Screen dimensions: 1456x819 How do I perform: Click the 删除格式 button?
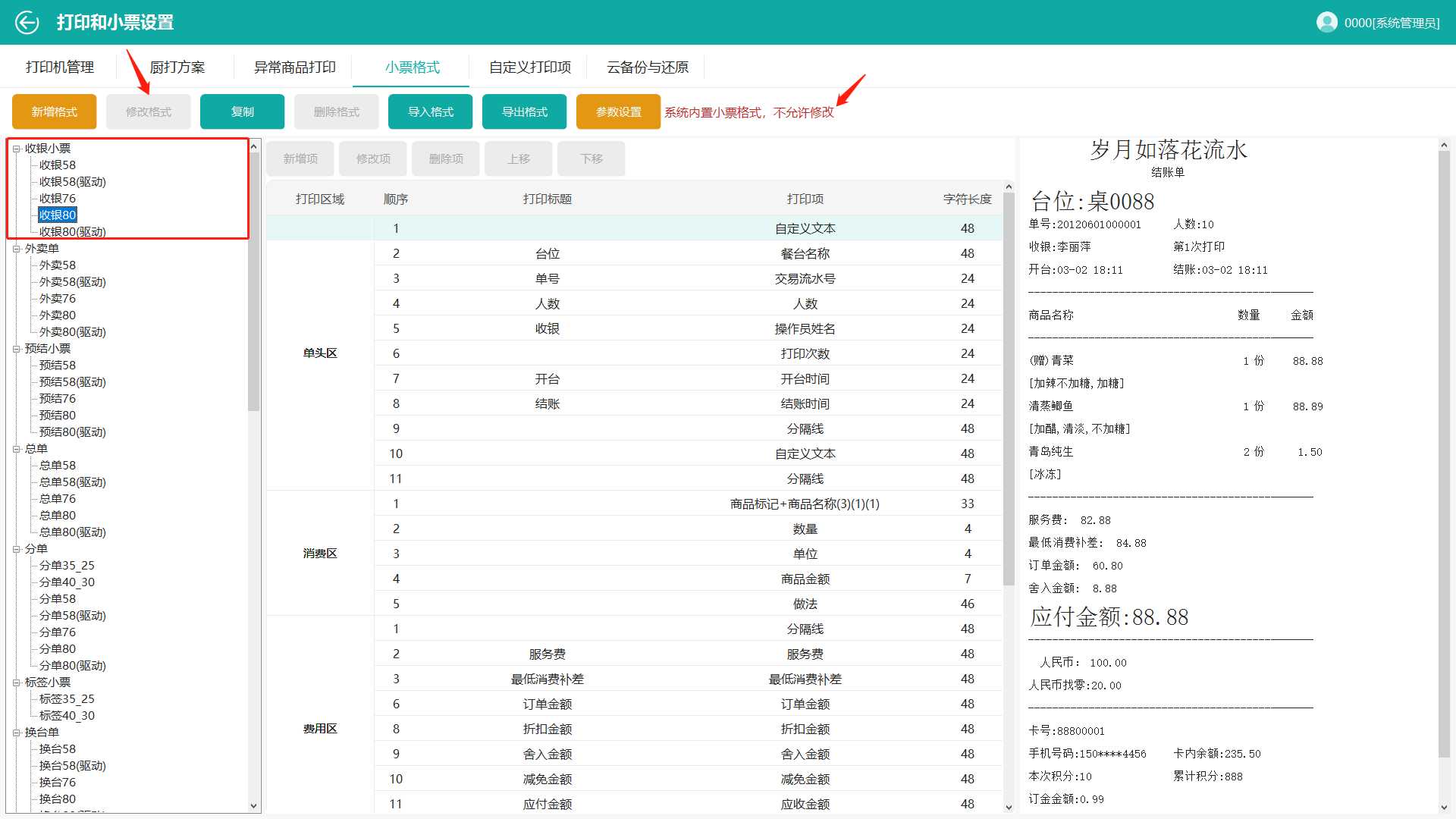337,111
